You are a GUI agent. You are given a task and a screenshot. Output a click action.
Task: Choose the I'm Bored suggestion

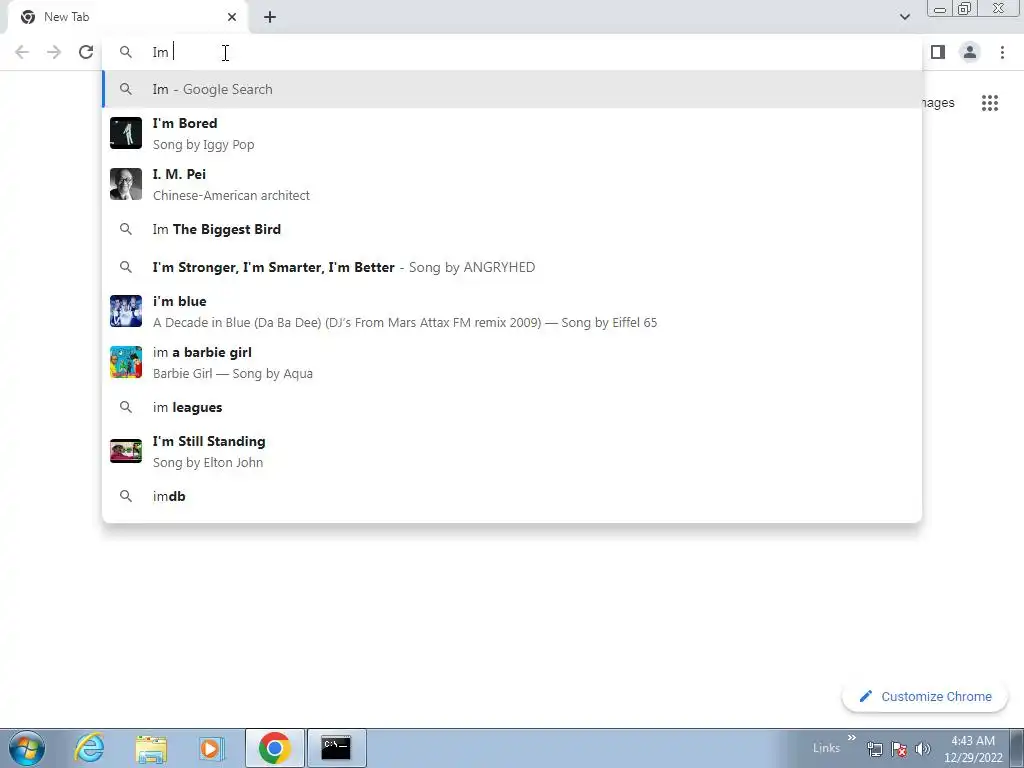pyautogui.click(x=512, y=133)
